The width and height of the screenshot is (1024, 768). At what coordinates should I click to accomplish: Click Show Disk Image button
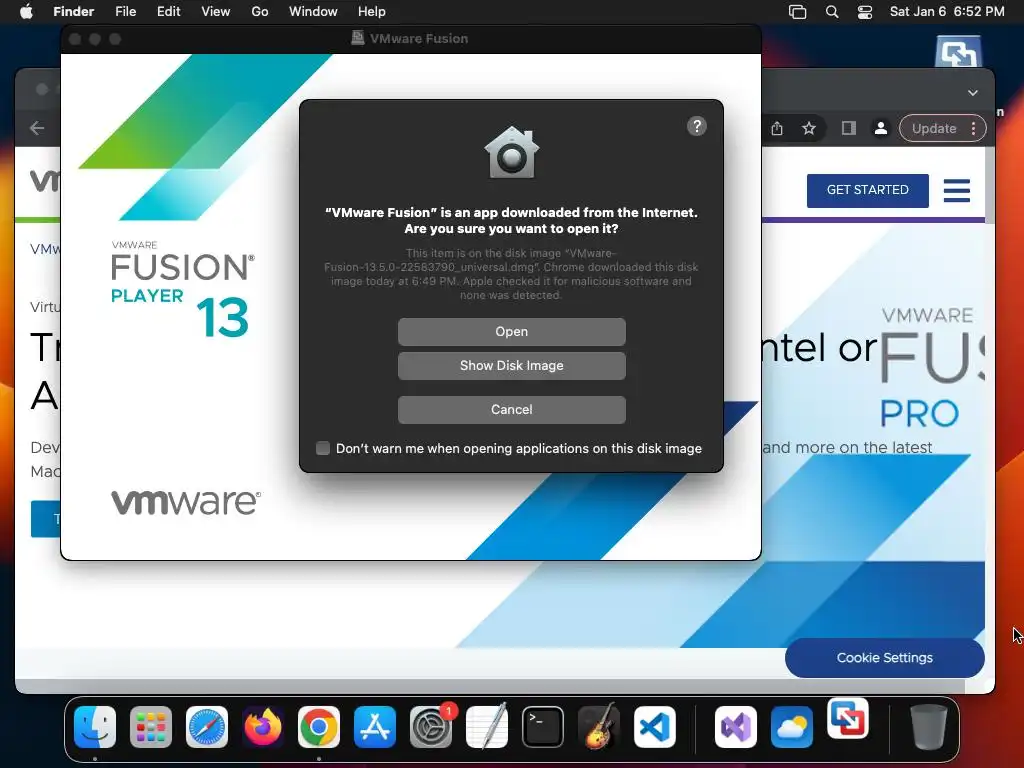pyautogui.click(x=511, y=366)
